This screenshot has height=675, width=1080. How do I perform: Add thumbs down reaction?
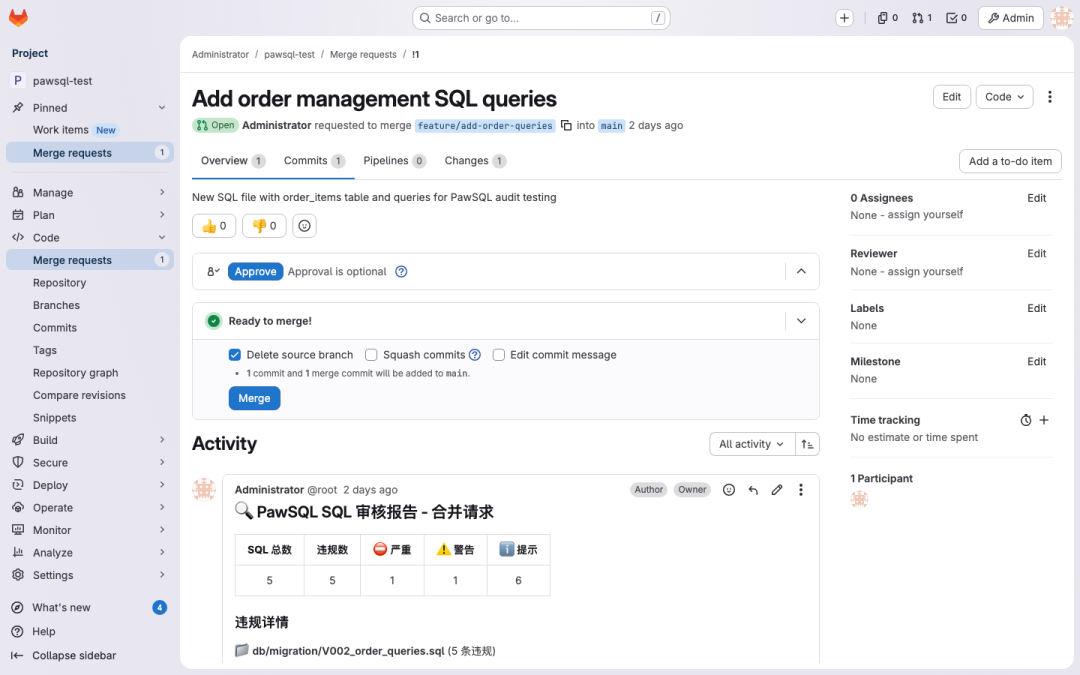pos(264,226)
